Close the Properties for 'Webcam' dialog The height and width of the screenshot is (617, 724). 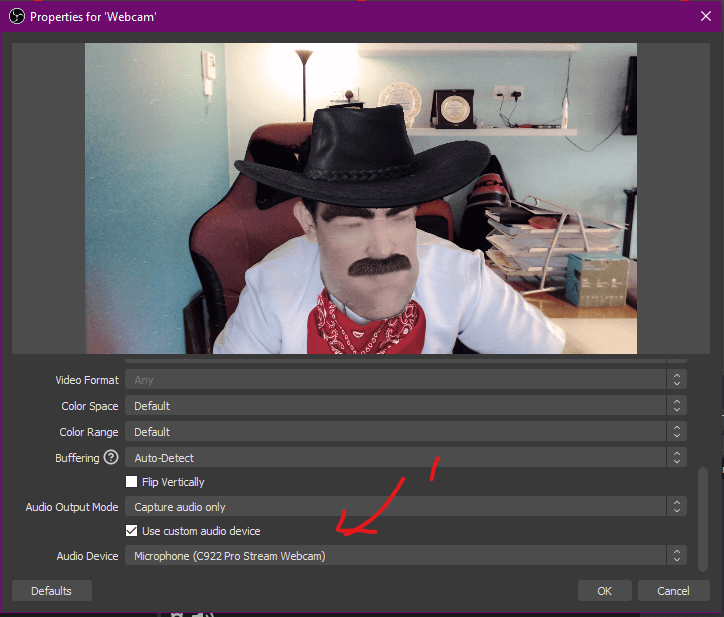(x=706, y=16)
